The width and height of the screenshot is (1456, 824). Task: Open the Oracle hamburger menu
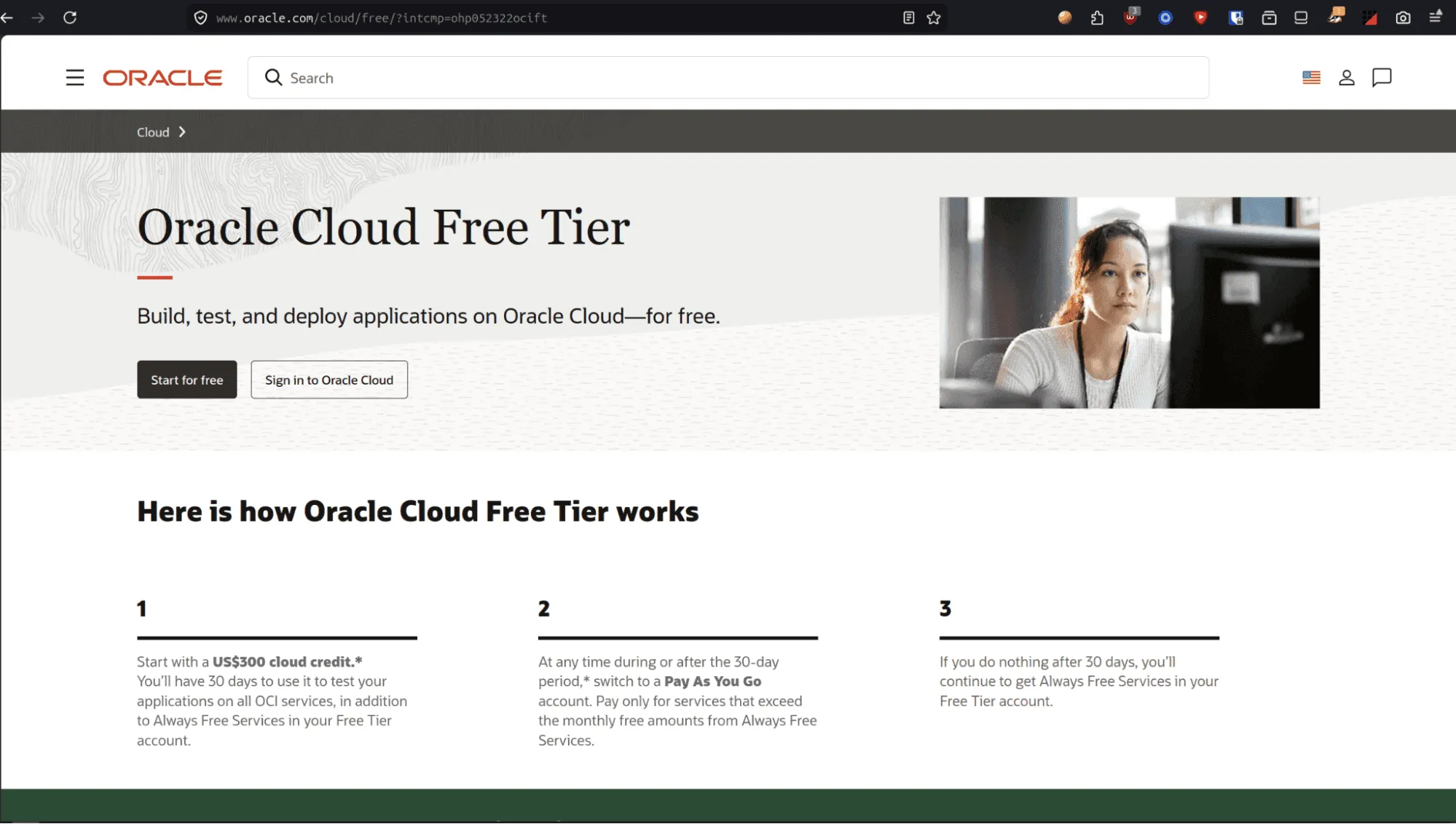tap(75, 77)
